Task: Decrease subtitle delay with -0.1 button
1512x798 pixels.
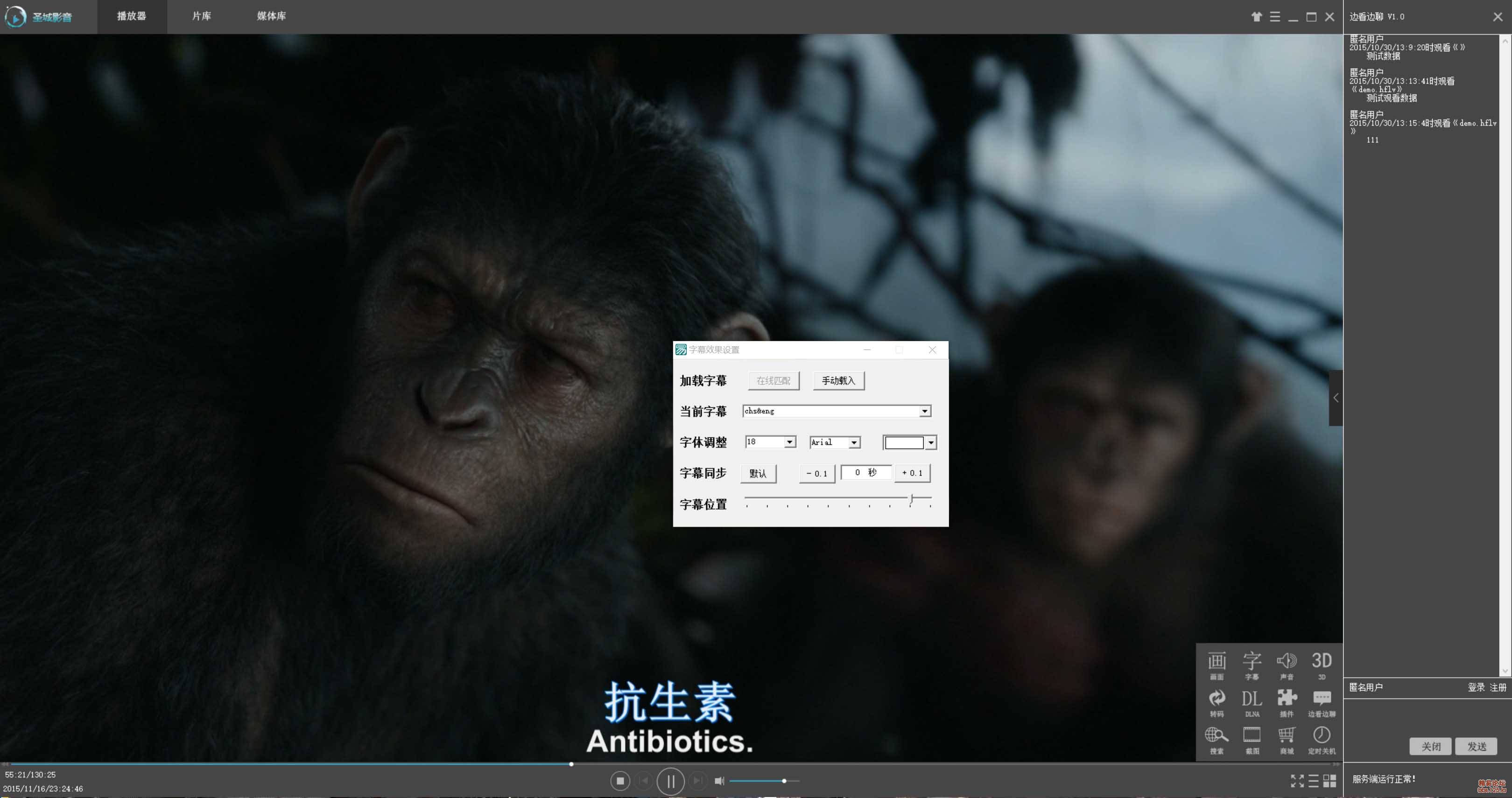Action: 816,474
